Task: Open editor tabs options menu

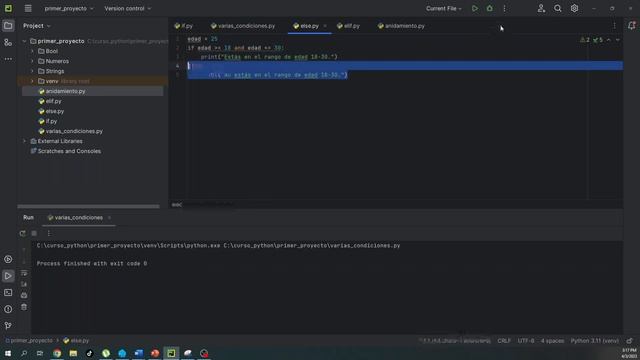Action: click(614, 26)
